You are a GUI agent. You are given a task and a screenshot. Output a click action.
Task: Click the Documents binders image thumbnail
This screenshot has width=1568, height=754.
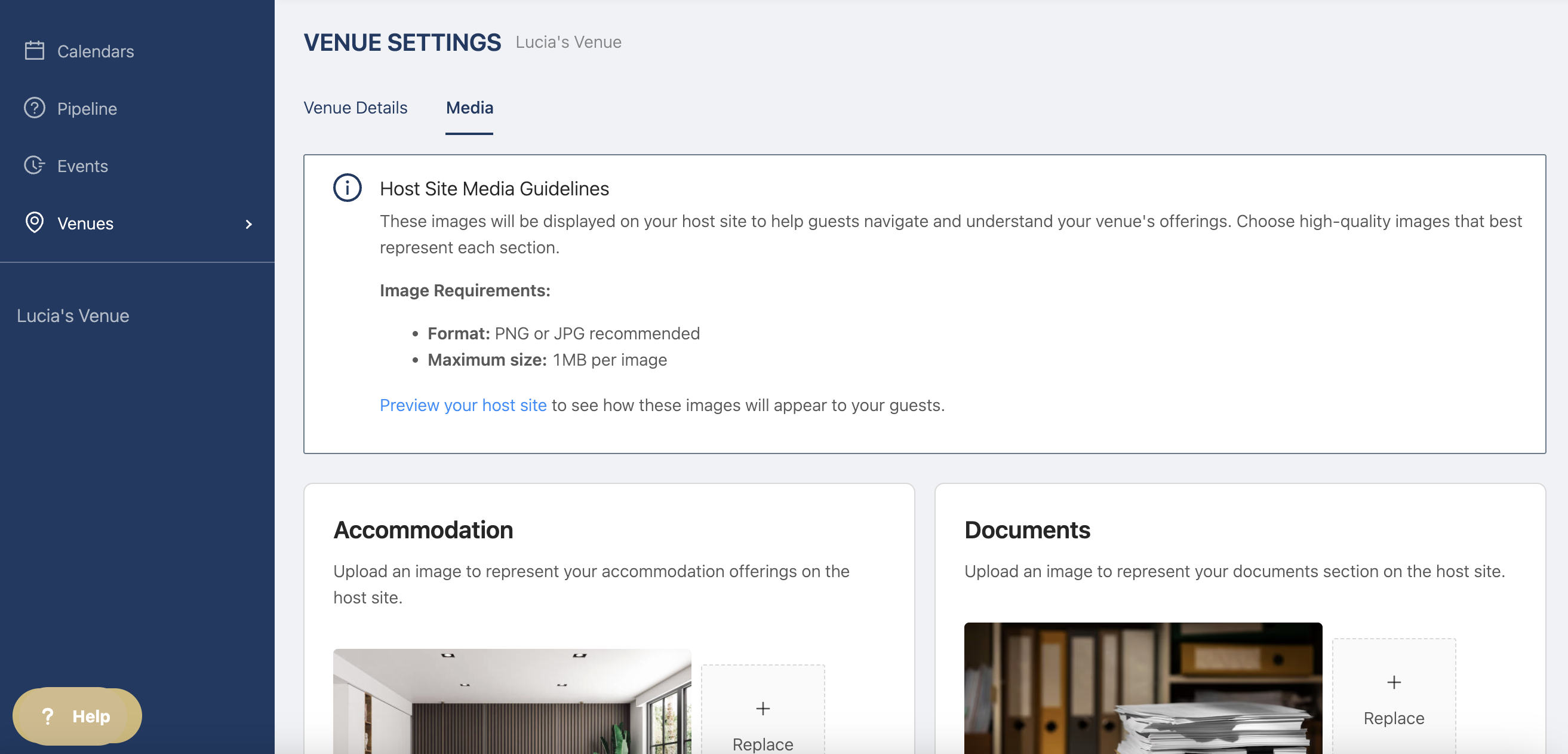click(1142, 688)
